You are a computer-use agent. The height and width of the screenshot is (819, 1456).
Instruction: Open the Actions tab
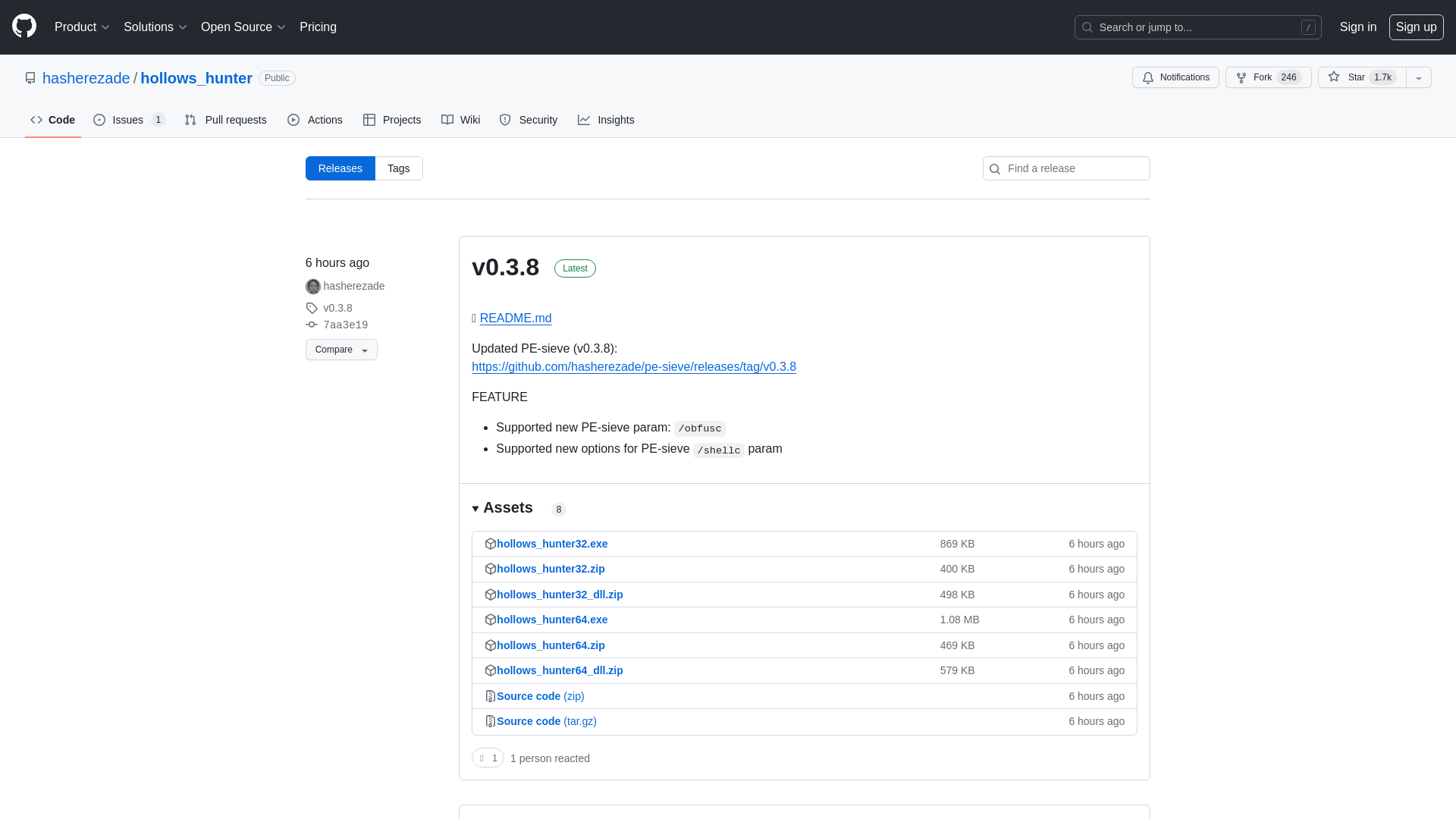coord(315,120)
